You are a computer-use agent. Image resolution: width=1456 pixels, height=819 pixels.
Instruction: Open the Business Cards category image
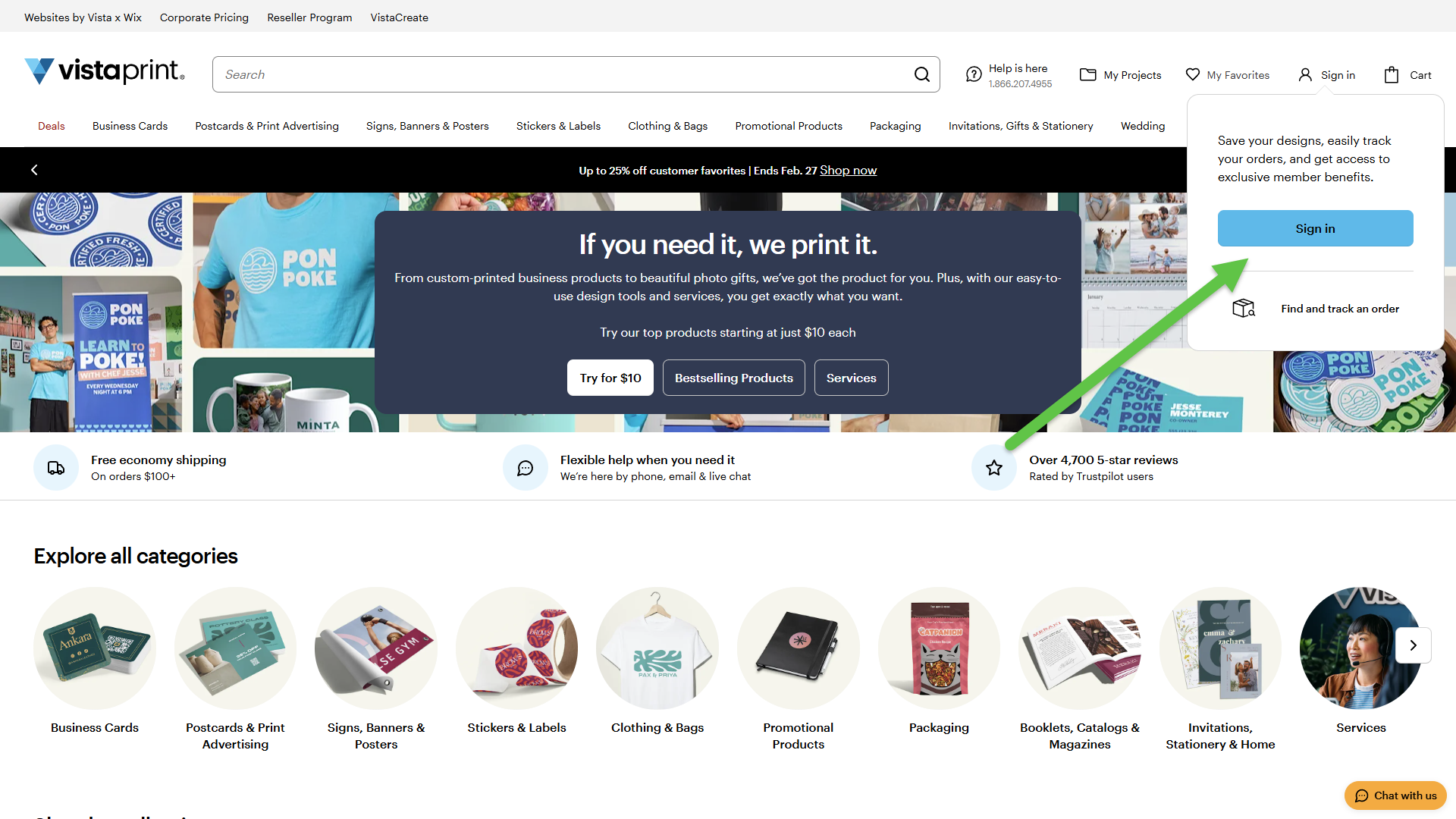point(95,648)
